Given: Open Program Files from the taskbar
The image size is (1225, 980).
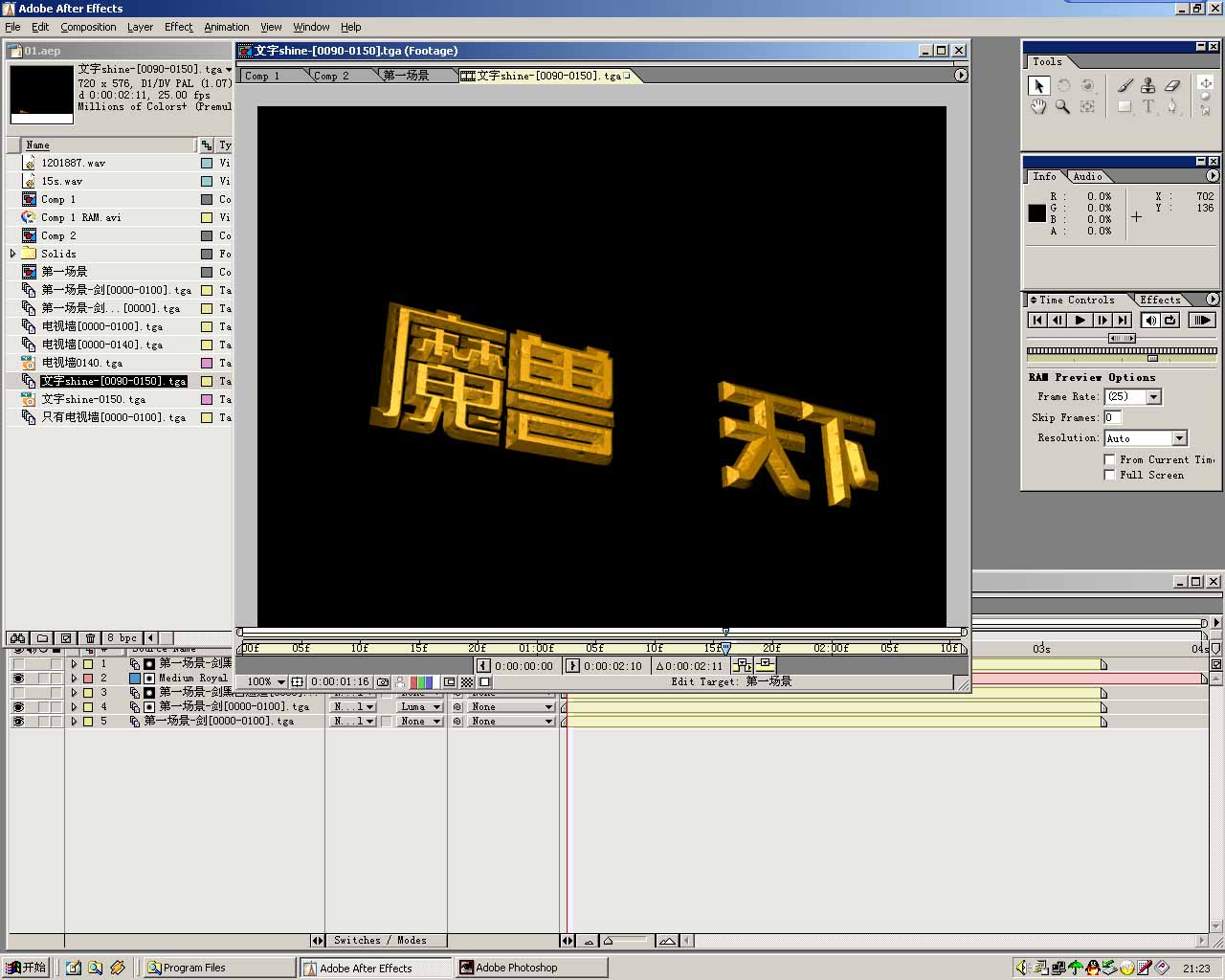Looking at the screenshot, I should [219, 968].
